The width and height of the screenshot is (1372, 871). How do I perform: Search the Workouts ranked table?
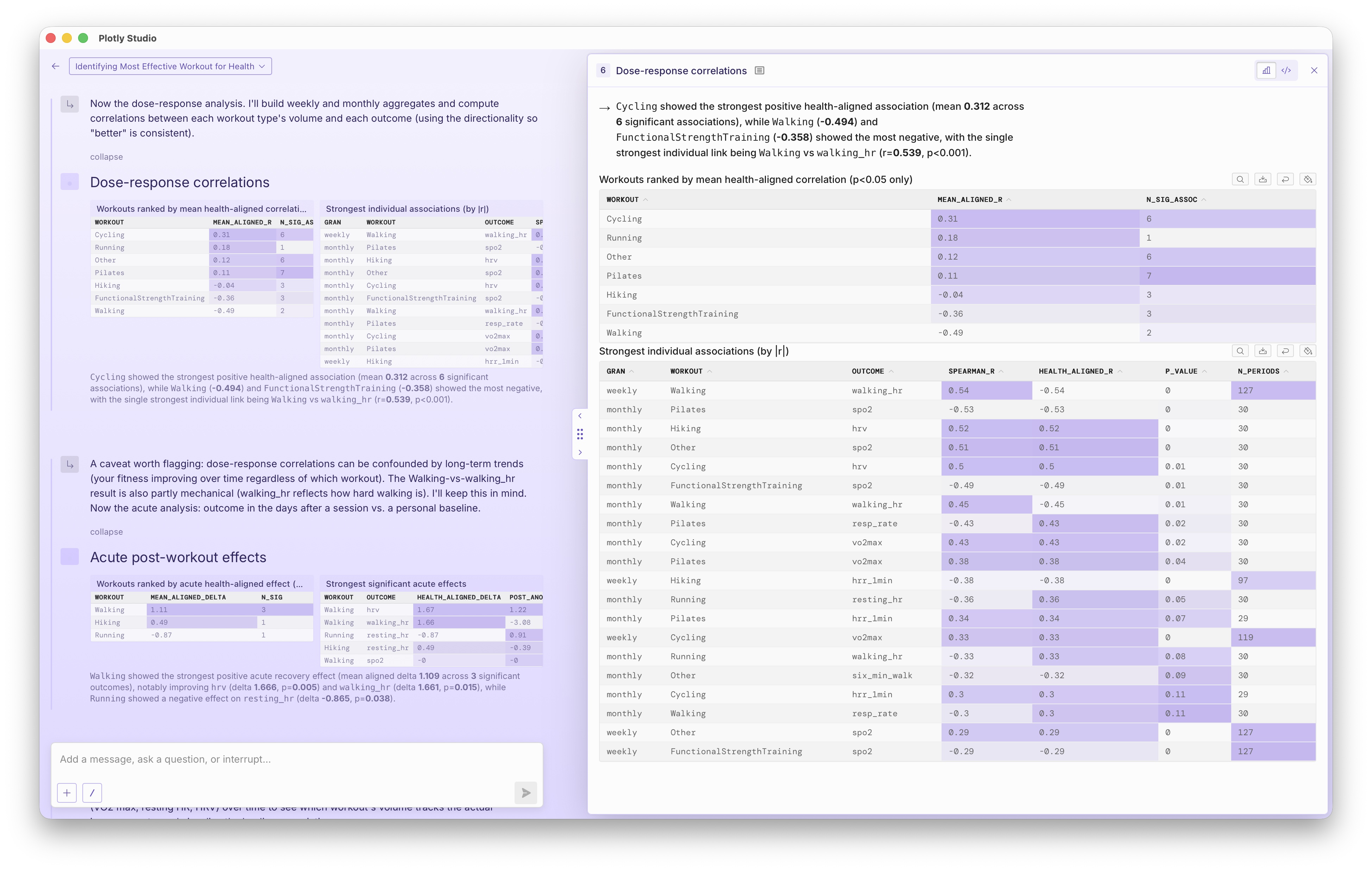(1240, 179)
